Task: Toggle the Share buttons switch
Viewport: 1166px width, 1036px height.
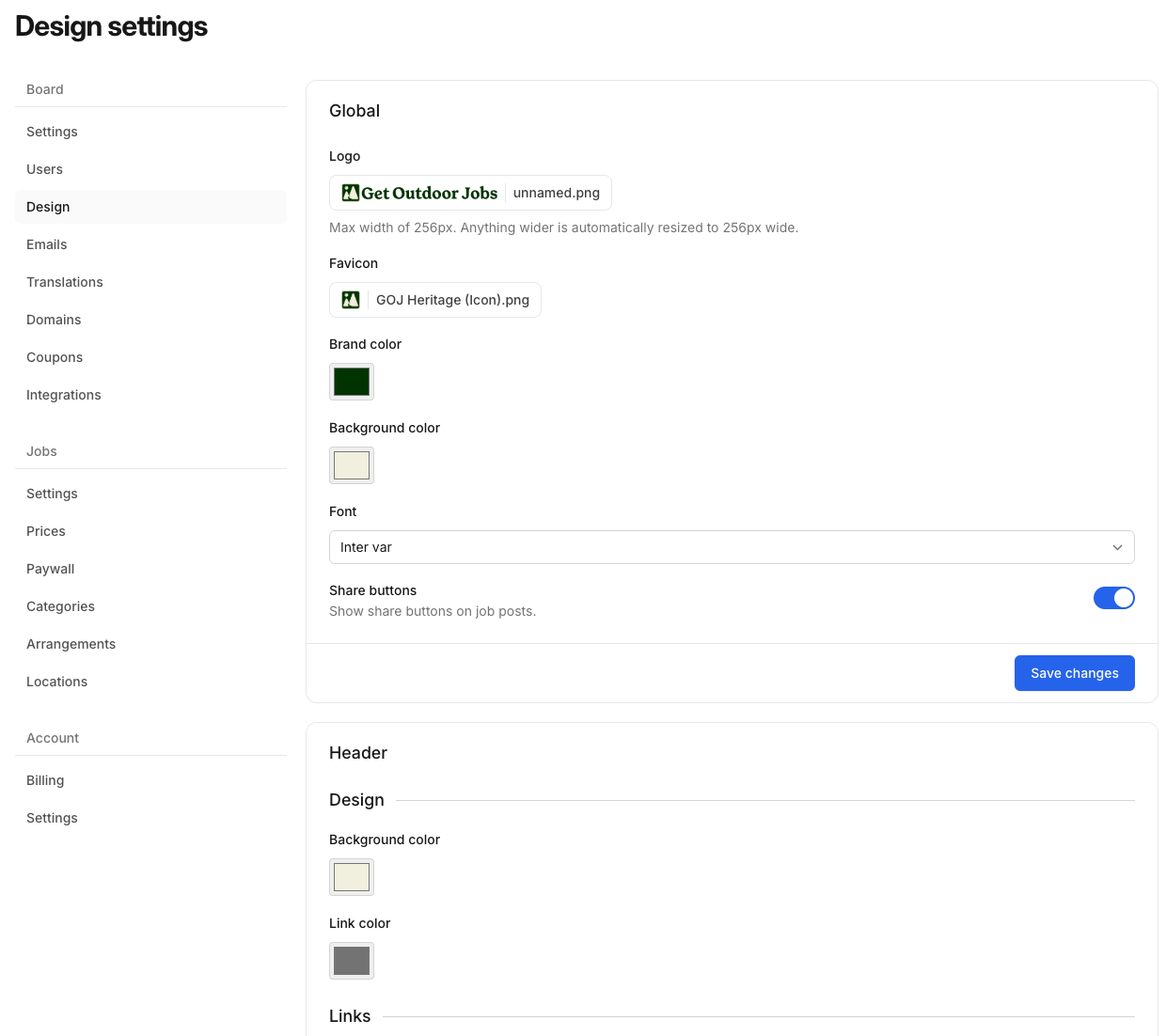Action: click(1113, 598)
